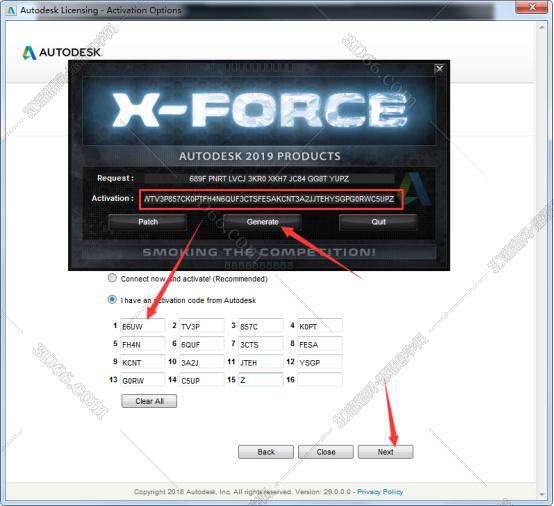Click the Clear All button
554x506 pixels.
point(149,401)
